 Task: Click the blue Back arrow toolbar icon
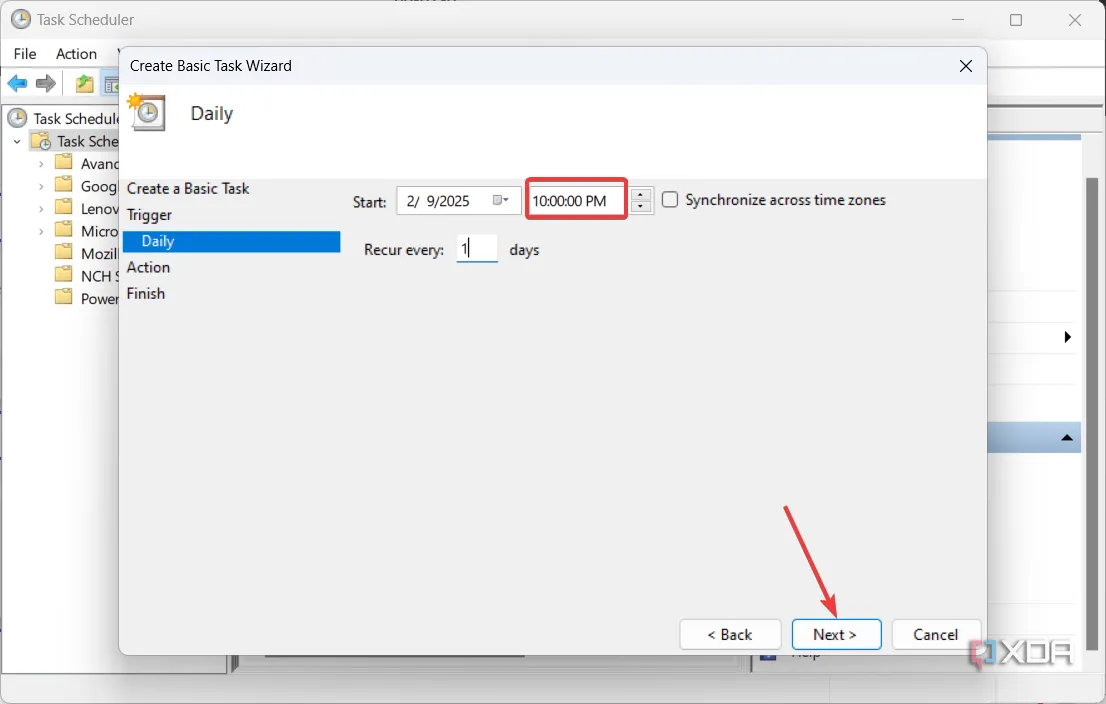coord(18,84)
